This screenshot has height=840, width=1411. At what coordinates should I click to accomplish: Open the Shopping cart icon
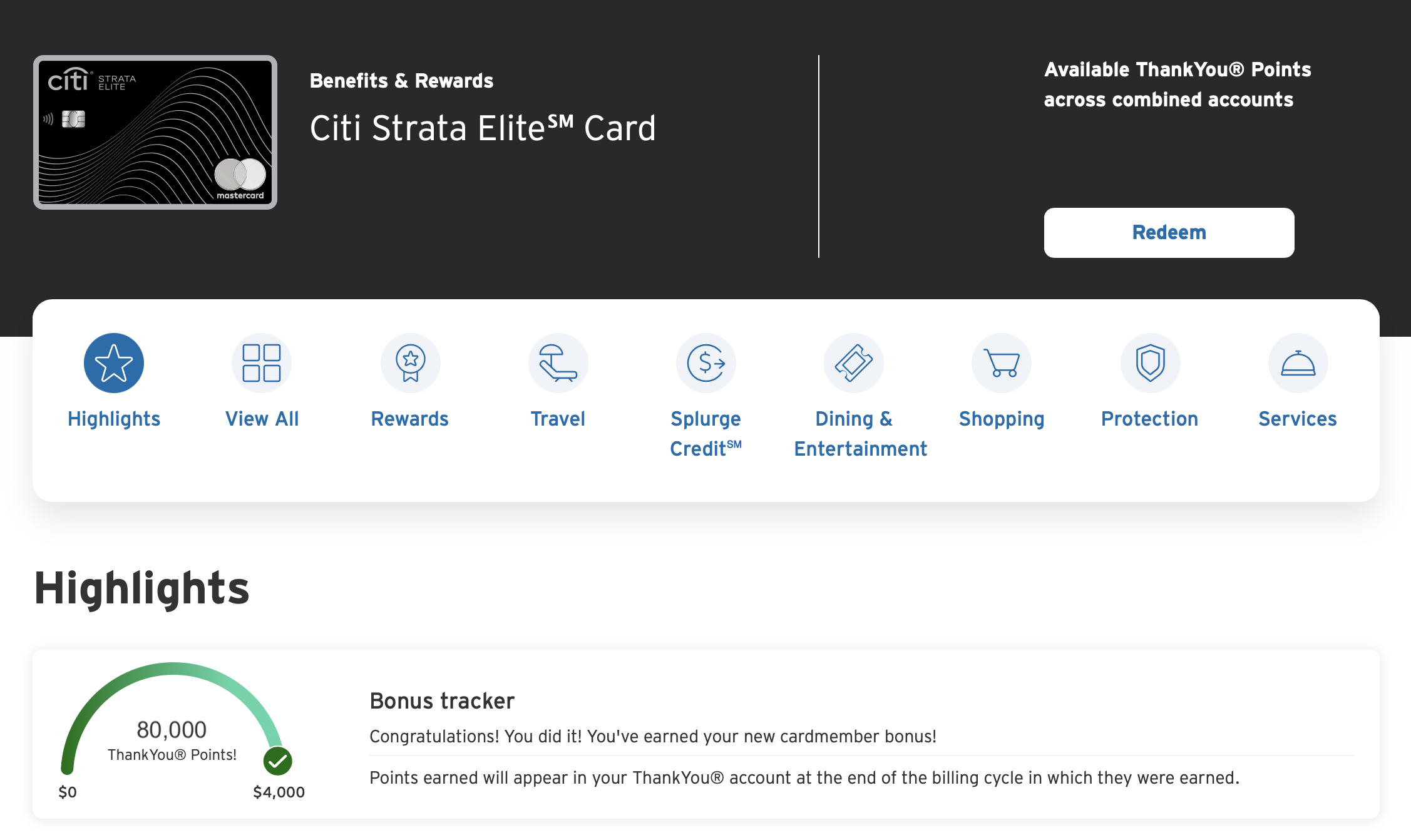coord(1002,363)
